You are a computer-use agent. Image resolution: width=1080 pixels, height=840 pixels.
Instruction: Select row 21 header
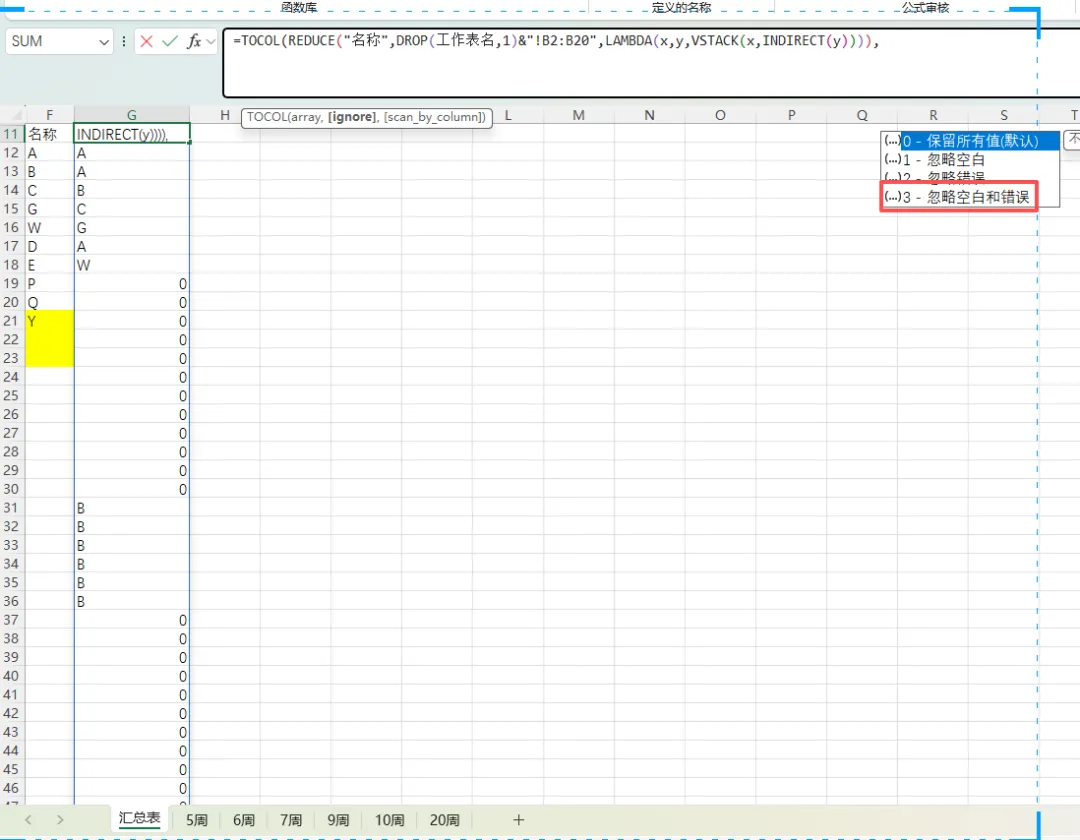pos(12,321)
